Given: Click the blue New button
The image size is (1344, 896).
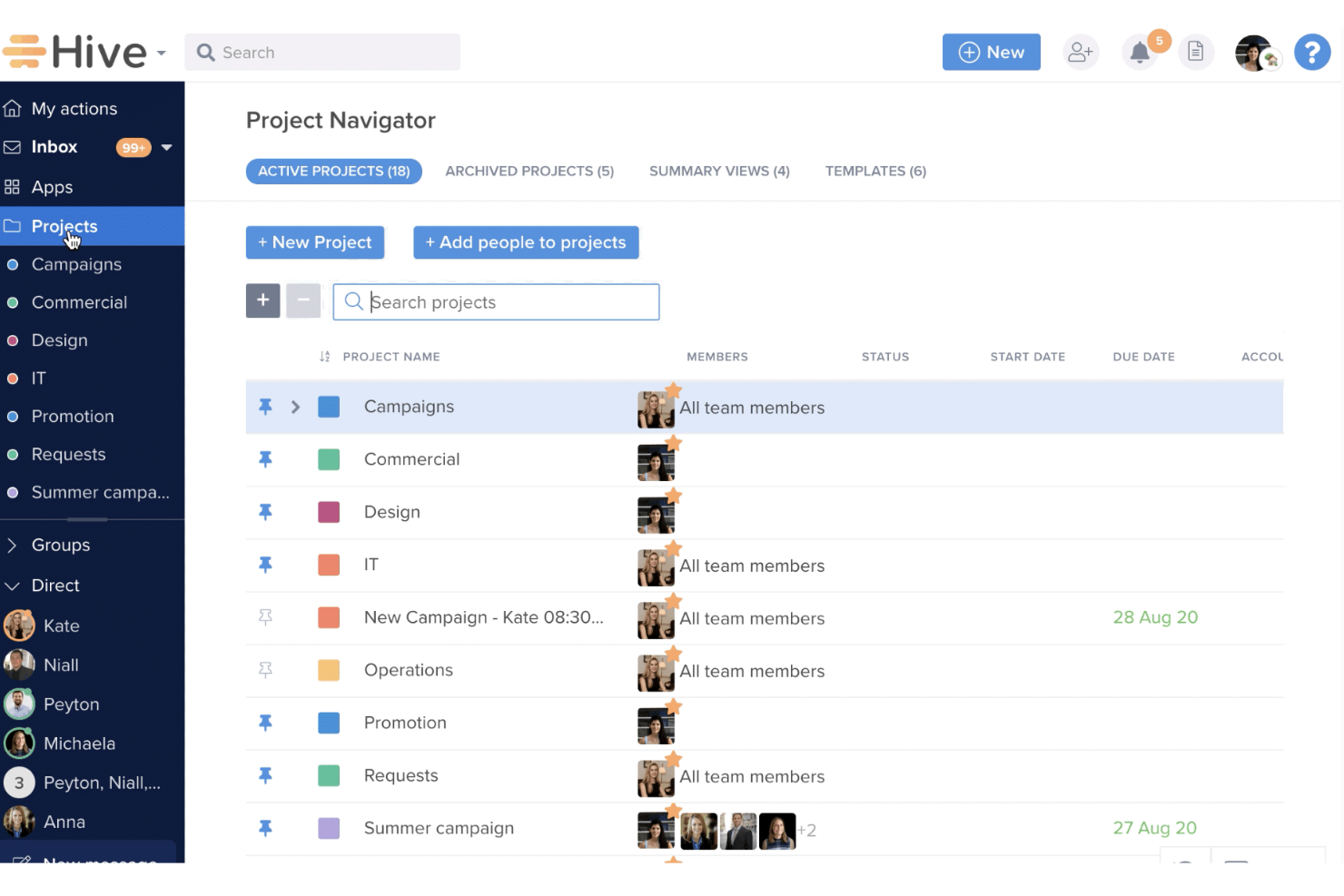Looking at the screenshot, I should point(991,52).
